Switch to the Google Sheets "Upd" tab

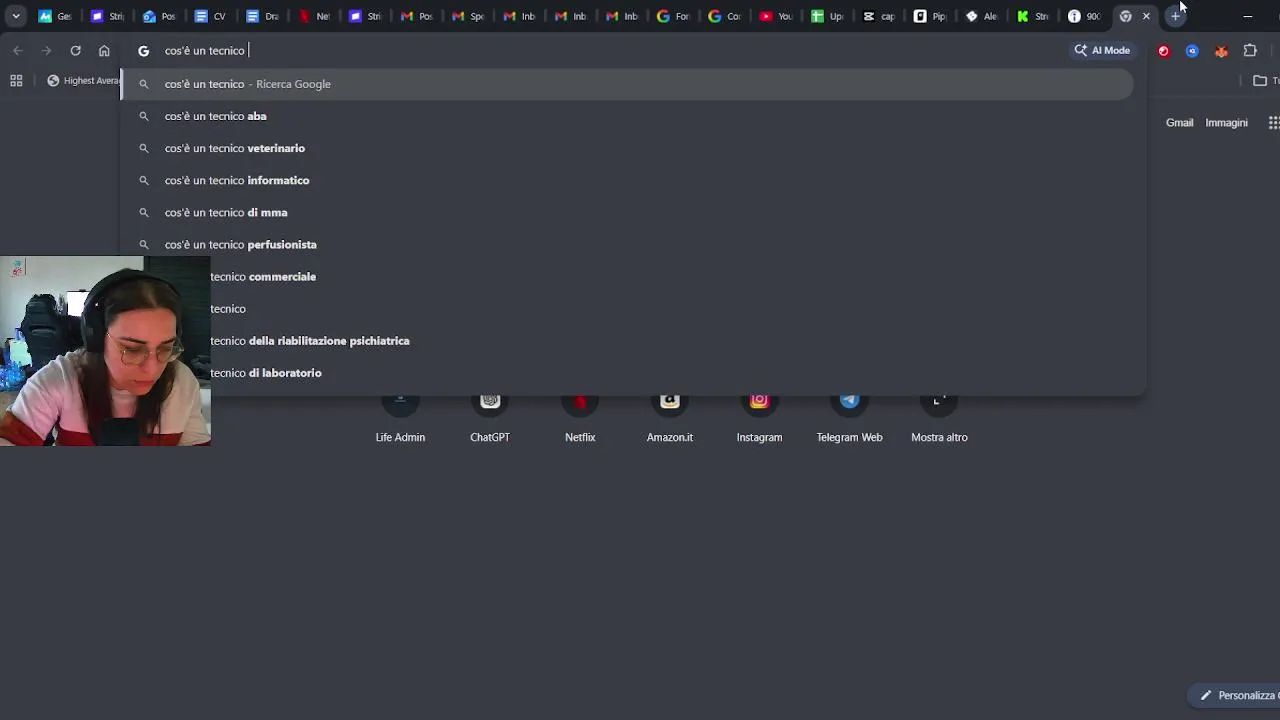pos(828,16)
